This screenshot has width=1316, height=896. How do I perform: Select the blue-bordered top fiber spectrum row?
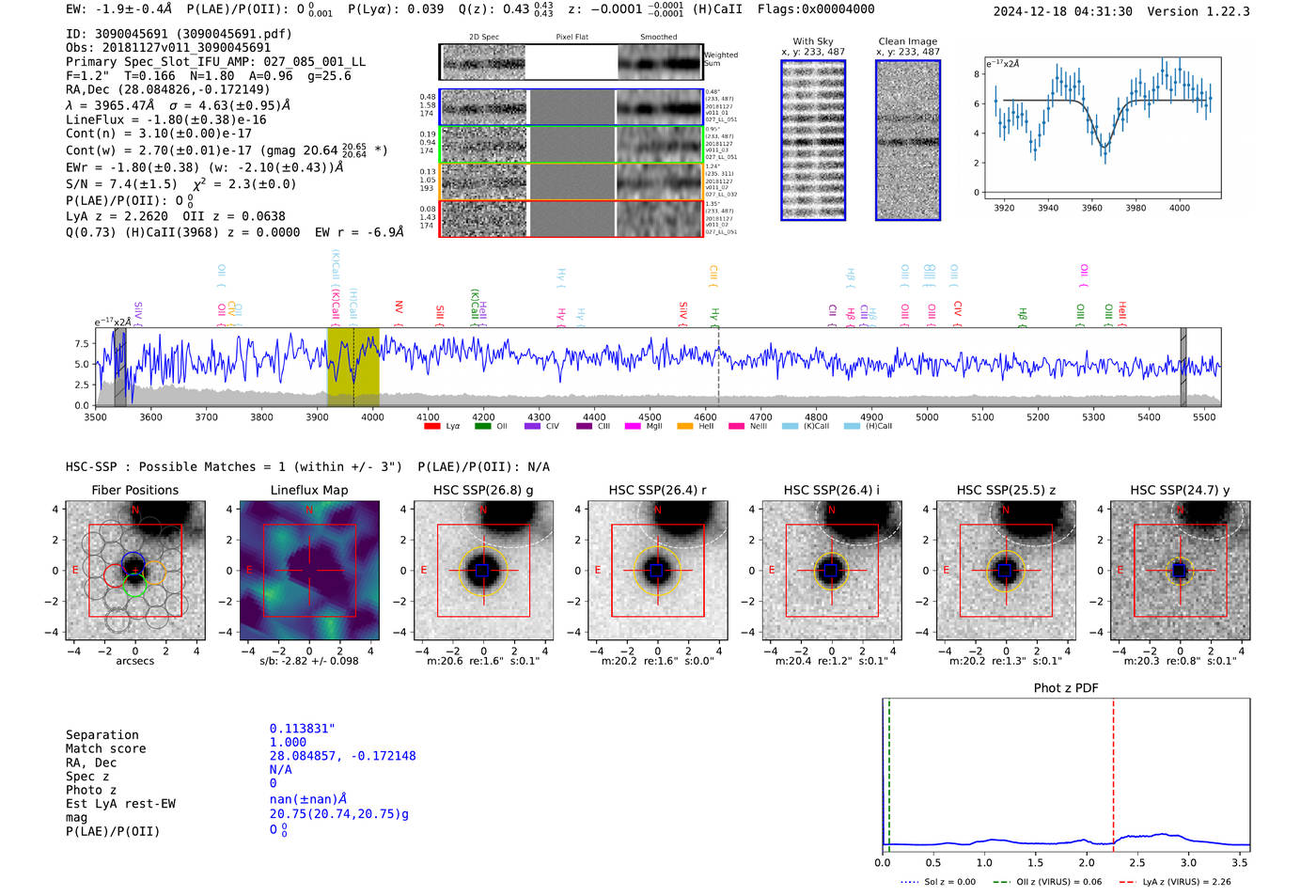(x=572, y=107)
